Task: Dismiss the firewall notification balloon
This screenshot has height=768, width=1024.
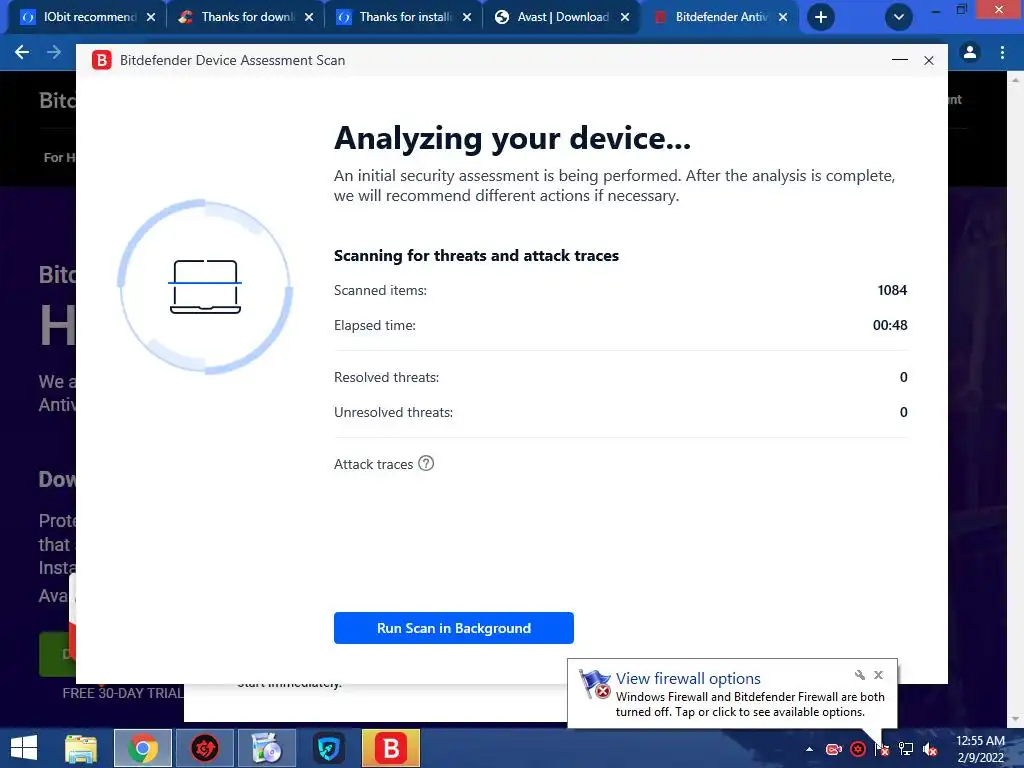Action: coord(878,675)
